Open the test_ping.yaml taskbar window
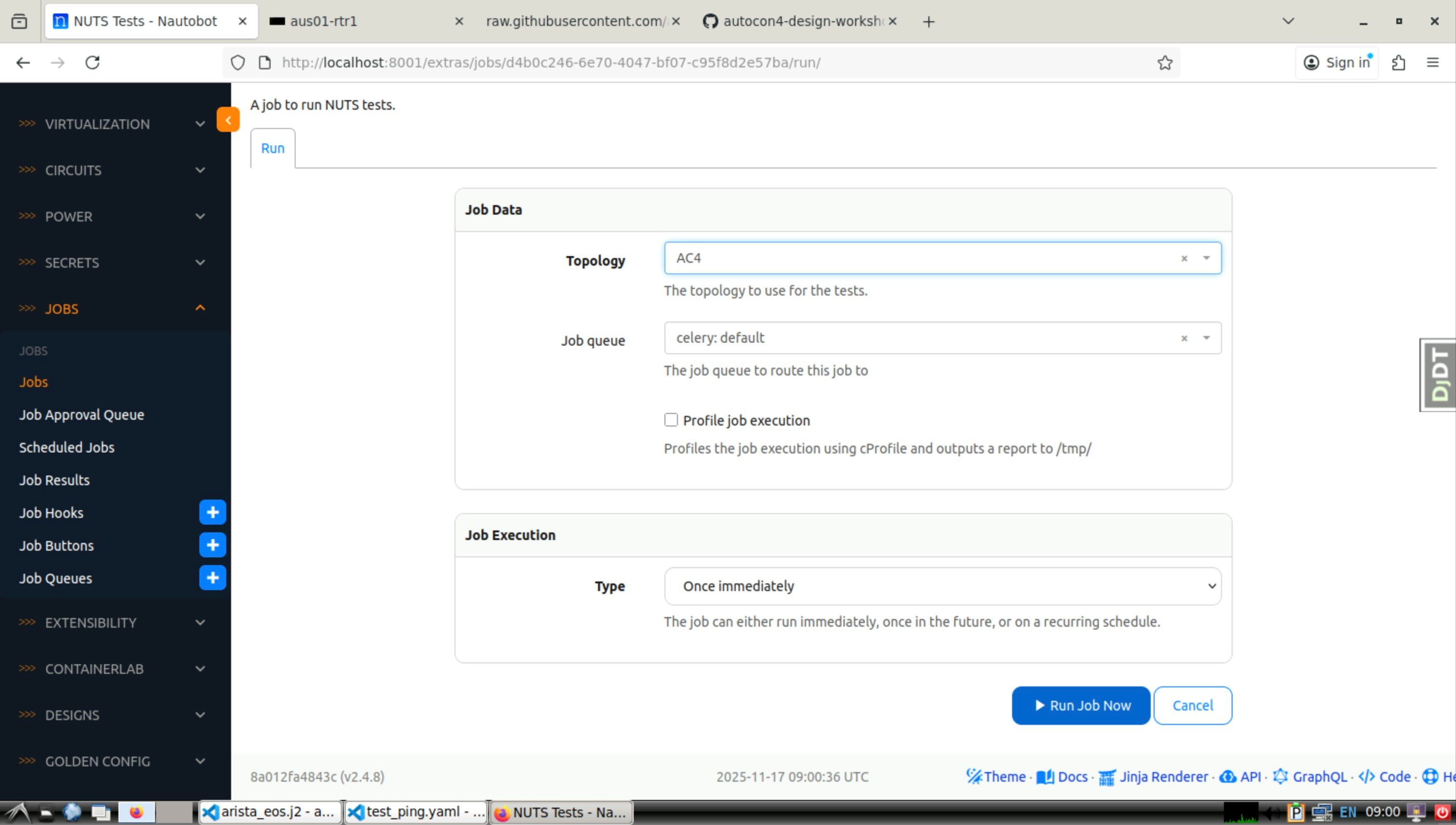This screenshot has height=825, width=1456. pyautogui.click(x=416, y=812)
